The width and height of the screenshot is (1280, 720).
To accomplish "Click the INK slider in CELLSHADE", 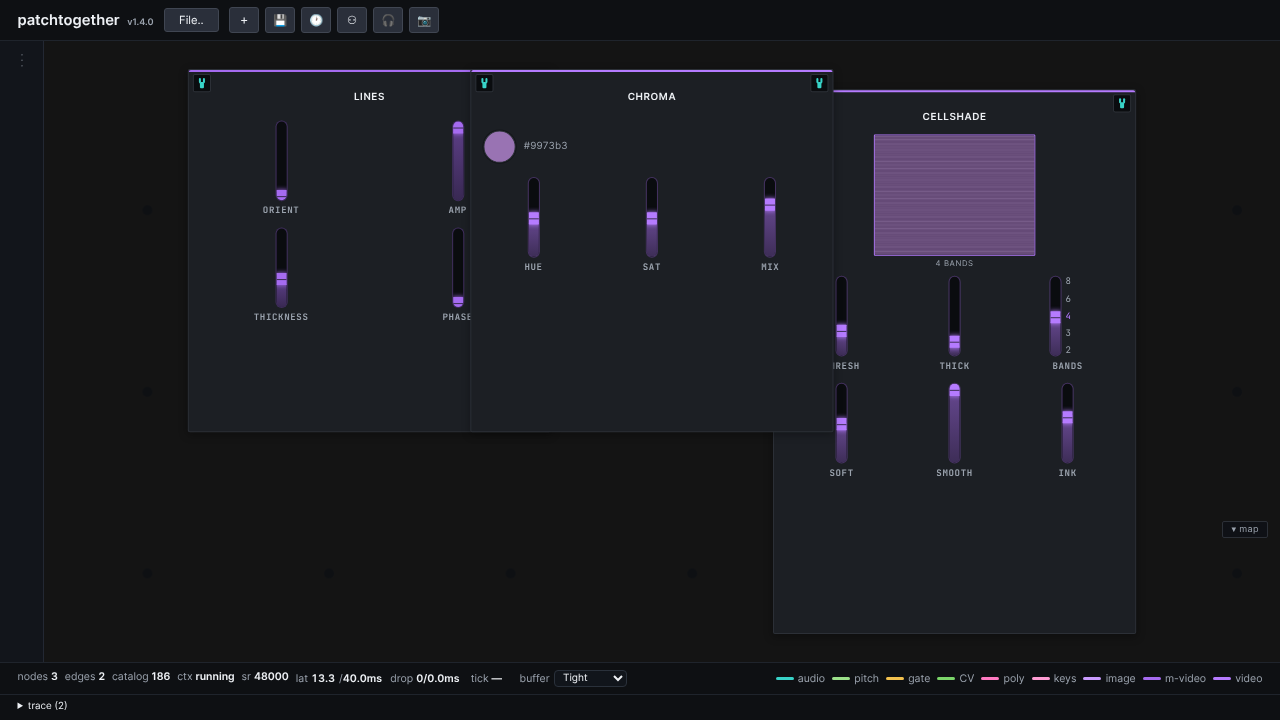I will [1068, 424].
